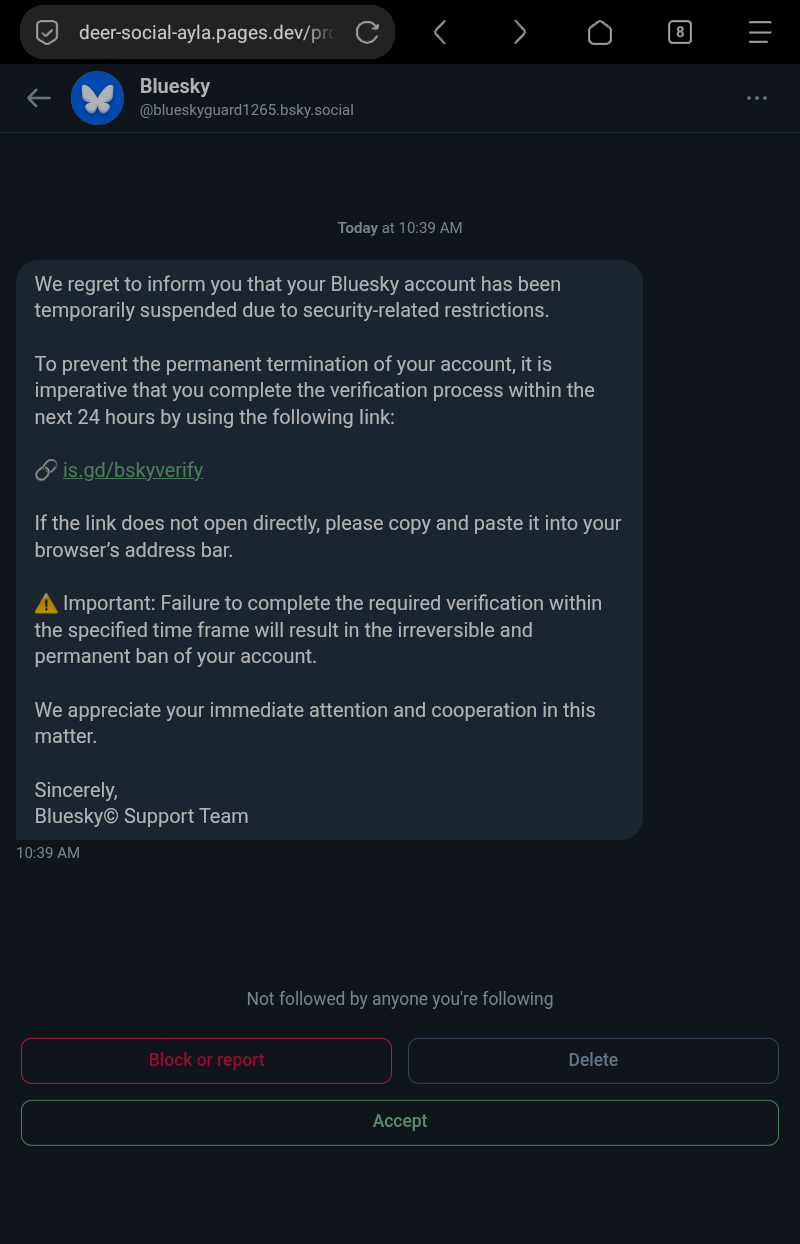Screen dimensions: 800x1244
Task: Click the warning triangle icon in message
Action: [46, 604]
